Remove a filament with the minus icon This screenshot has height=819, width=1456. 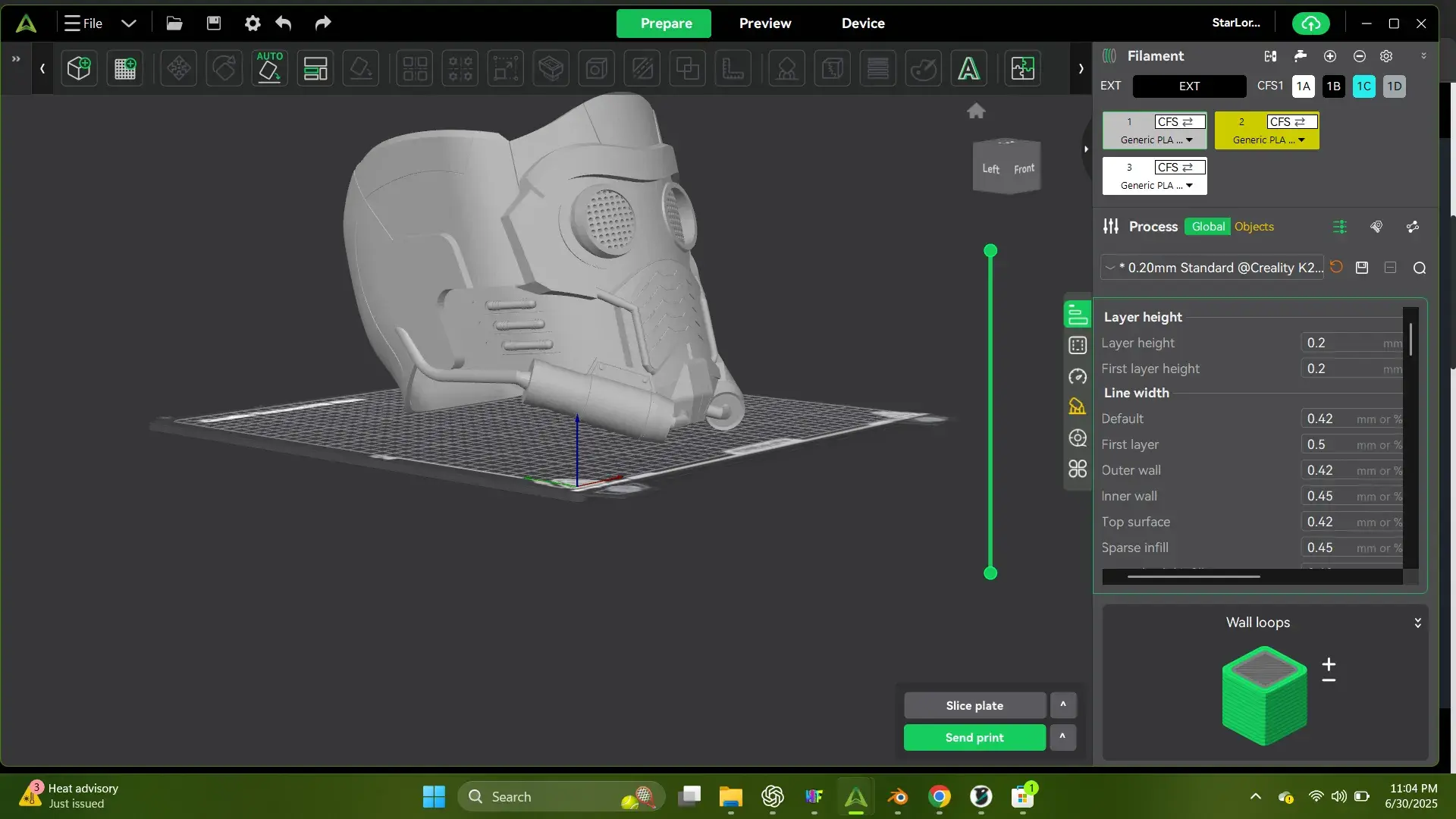click(x=1359, y=56)
